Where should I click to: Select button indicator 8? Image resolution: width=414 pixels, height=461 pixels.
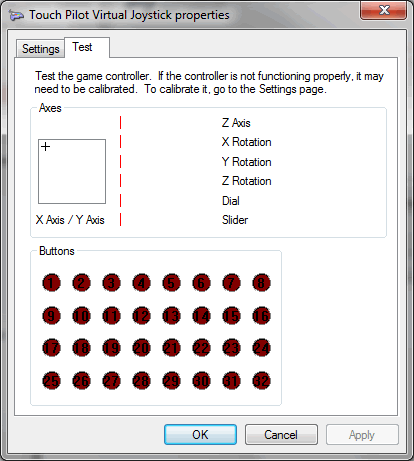point(261,283)
